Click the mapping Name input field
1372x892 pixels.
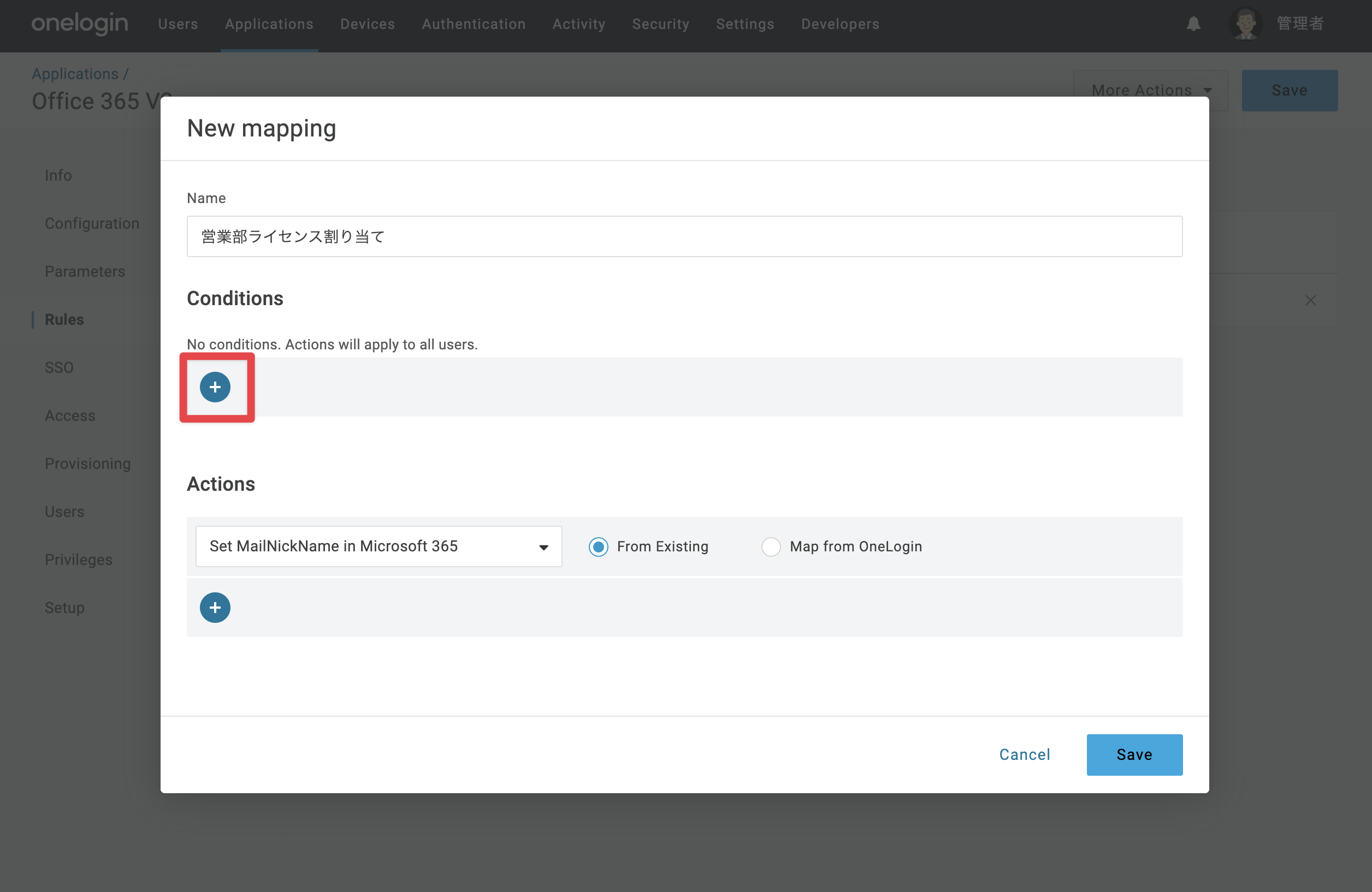[x=684, y=236]
